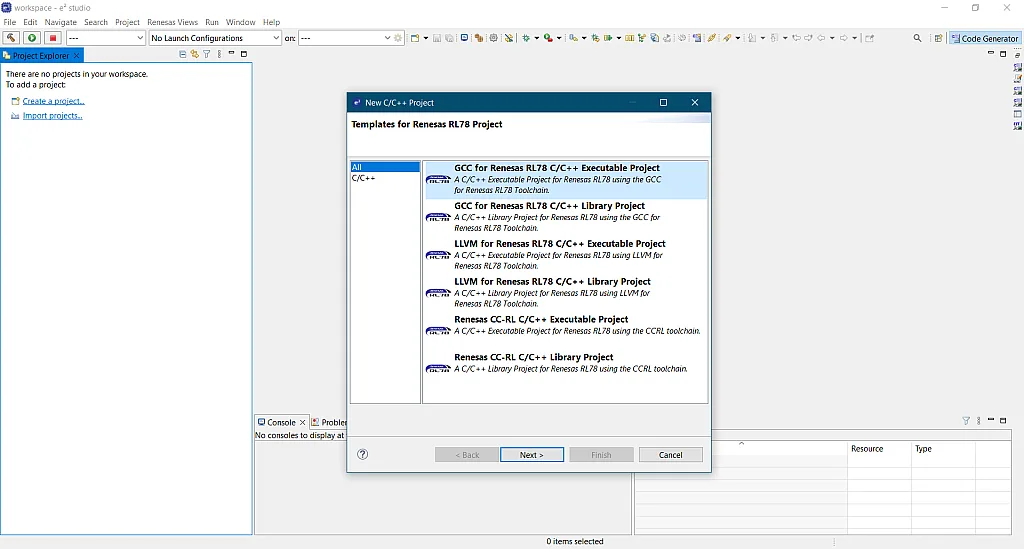1024x549 pixels.
Task: Switch to the Console tab
Action: pyautogui.click(x=280, y=422)
